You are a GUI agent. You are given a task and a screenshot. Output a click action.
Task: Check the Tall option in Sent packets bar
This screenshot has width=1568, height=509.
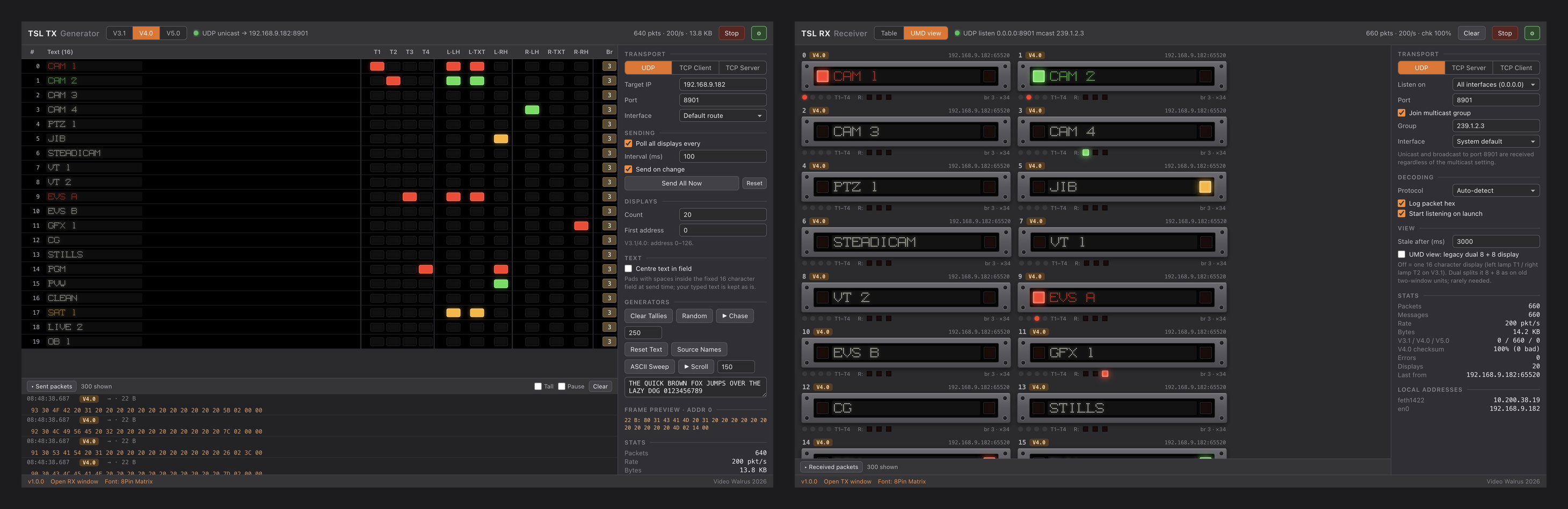pyautogui.click(x=538, y=387)
